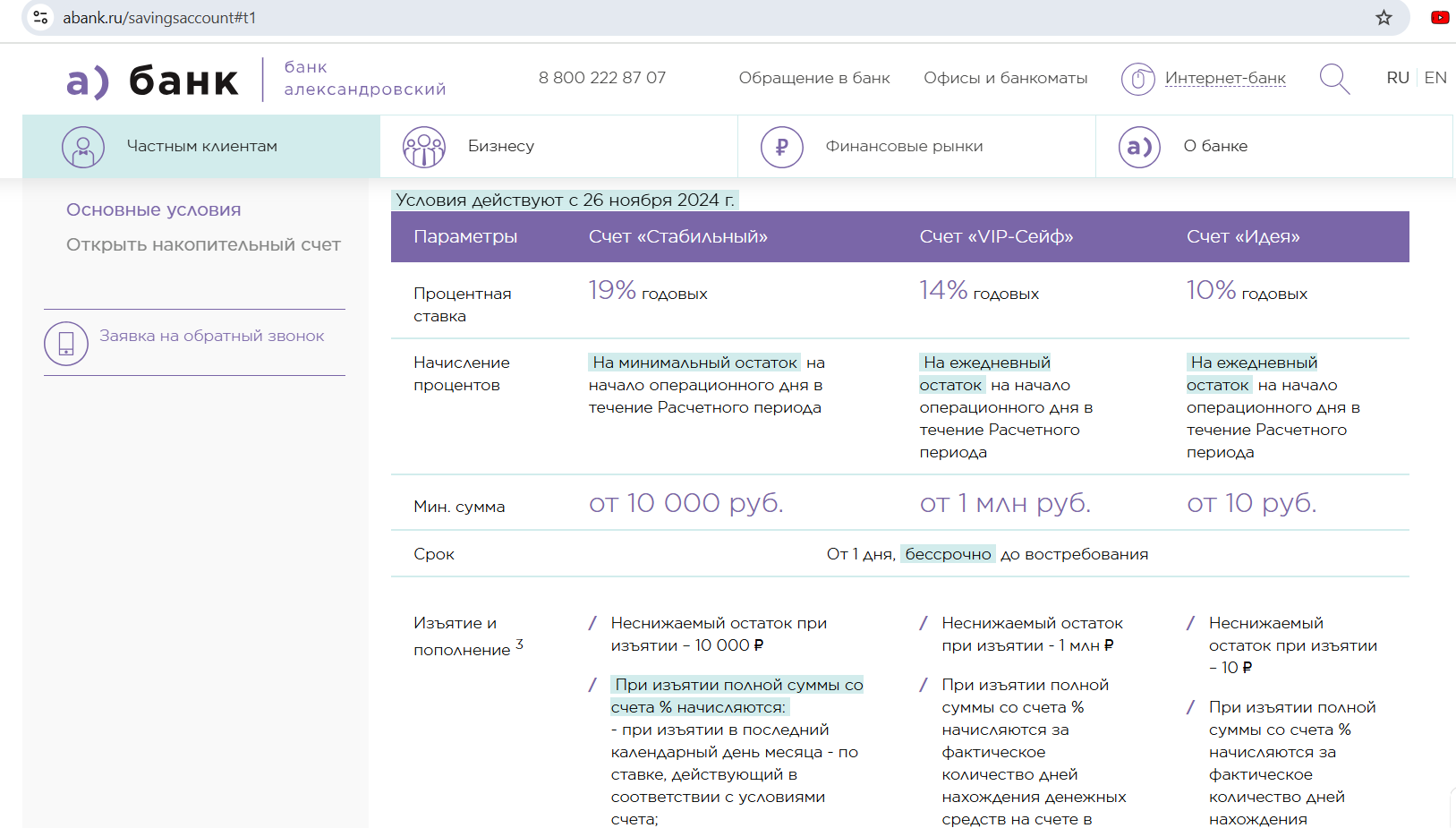This screenshot has height=828, width=1456.
Task: Click the callback request phone icon
Action: coord(66,344)
